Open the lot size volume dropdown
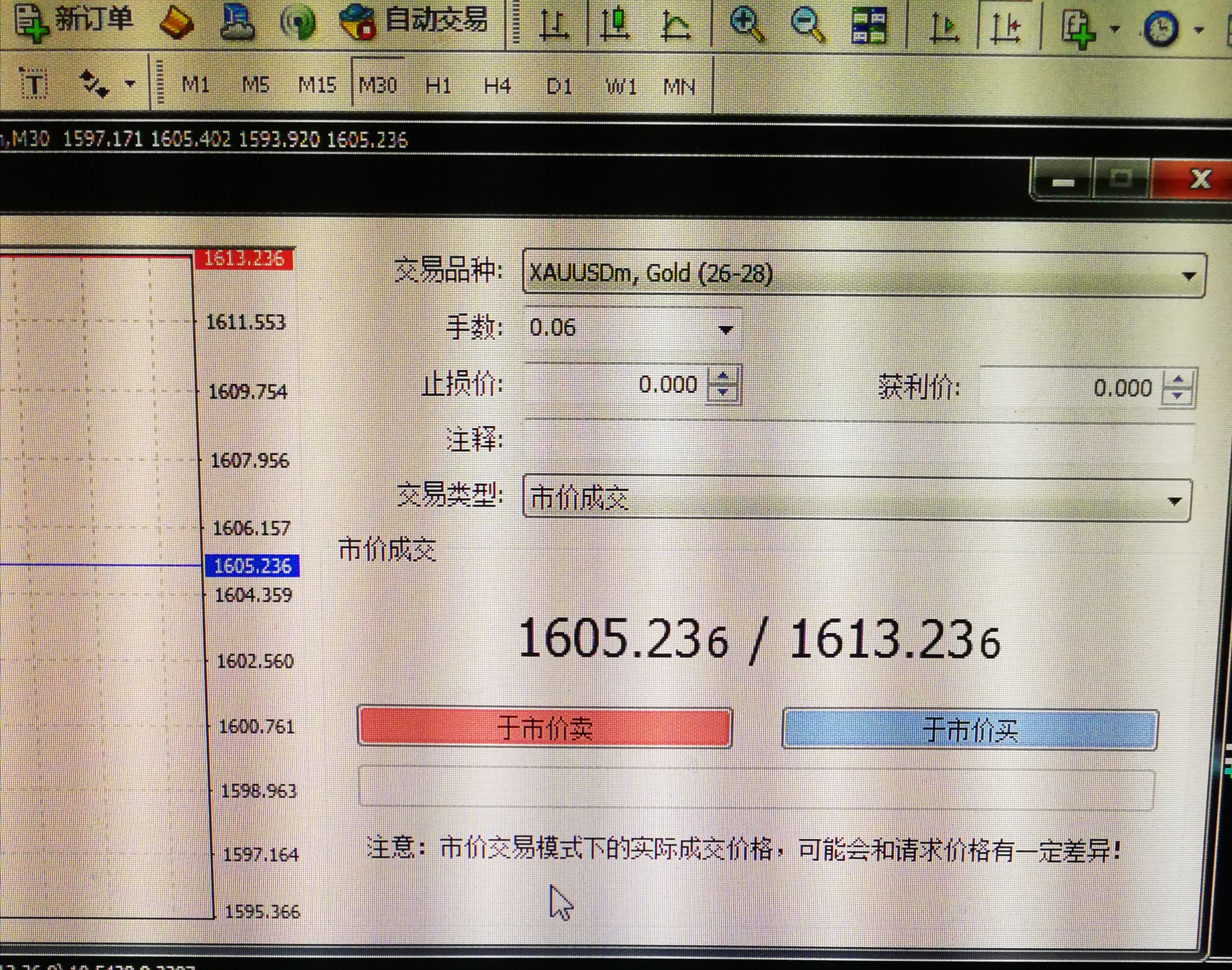Image resolution: width=1232 pixels, height=970 pixels. (x=725, y=329)
